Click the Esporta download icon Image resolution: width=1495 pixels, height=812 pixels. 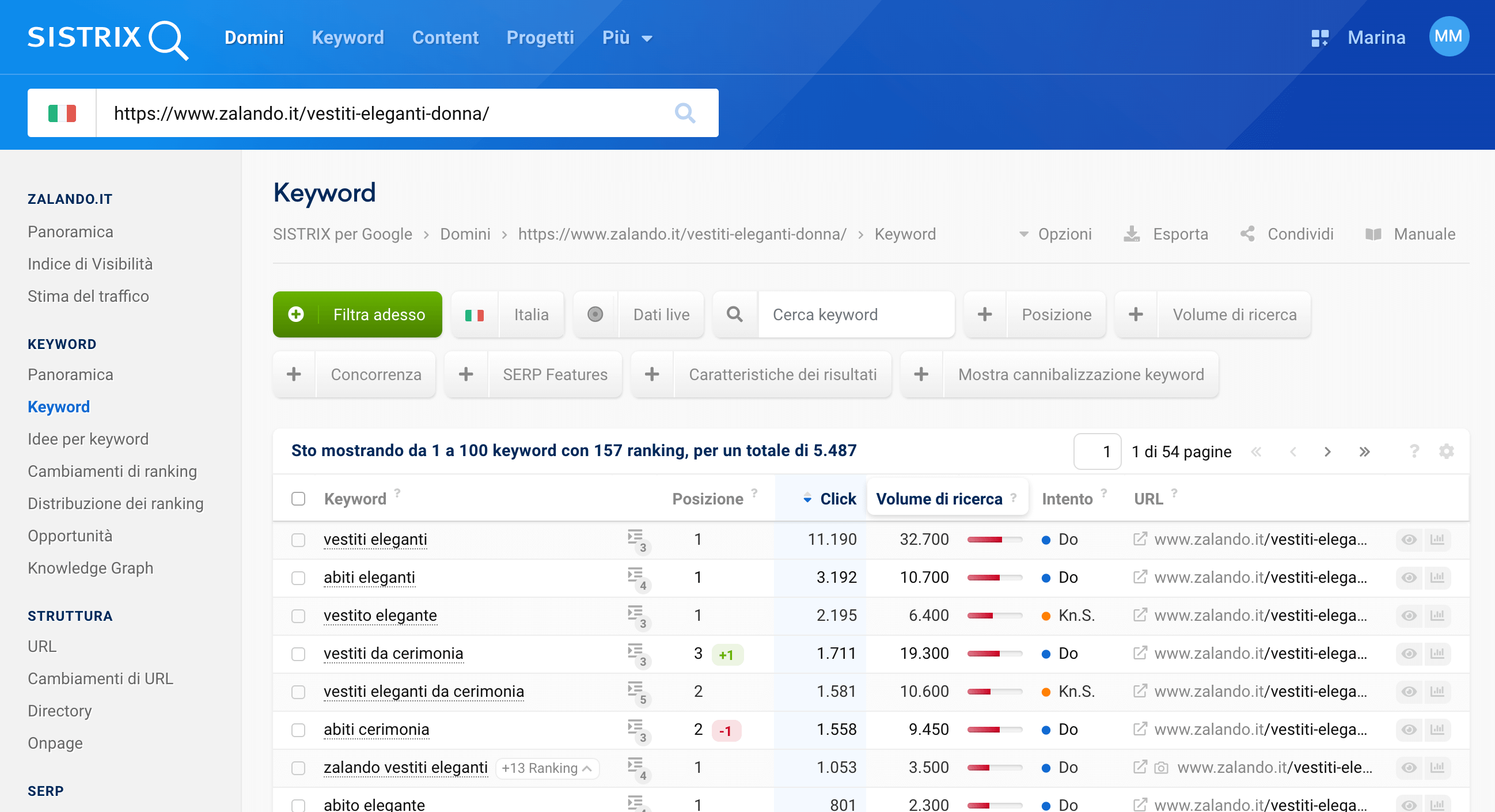click(1132, 234)
